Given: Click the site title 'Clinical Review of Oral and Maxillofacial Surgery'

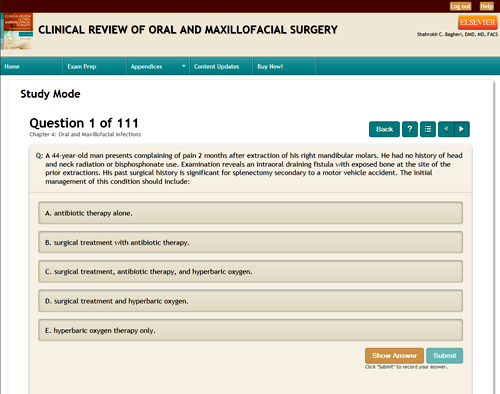Looking at the screenshot, I should [x=188, y=30].
